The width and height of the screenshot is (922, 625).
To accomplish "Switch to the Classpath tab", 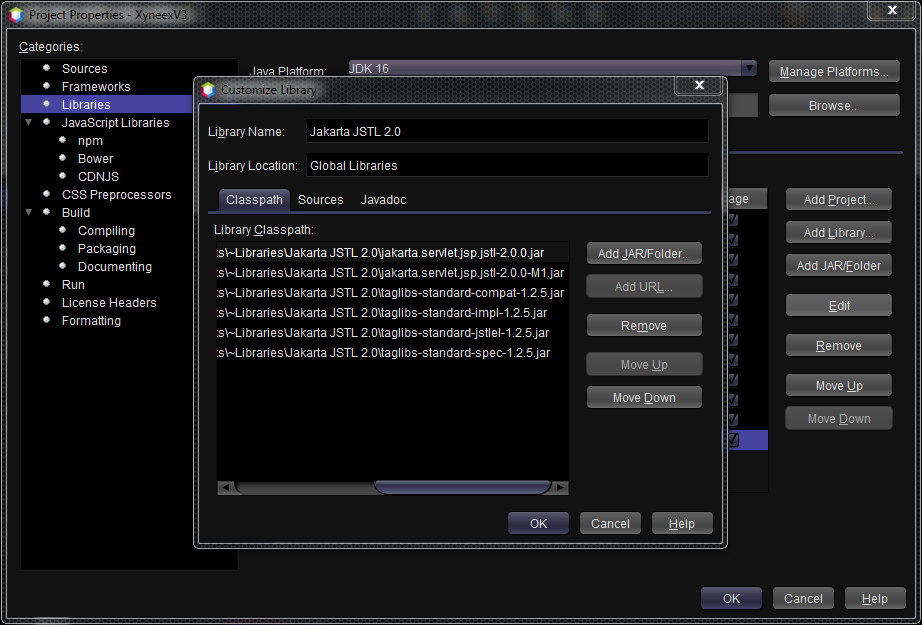I will tap(254, 200).
